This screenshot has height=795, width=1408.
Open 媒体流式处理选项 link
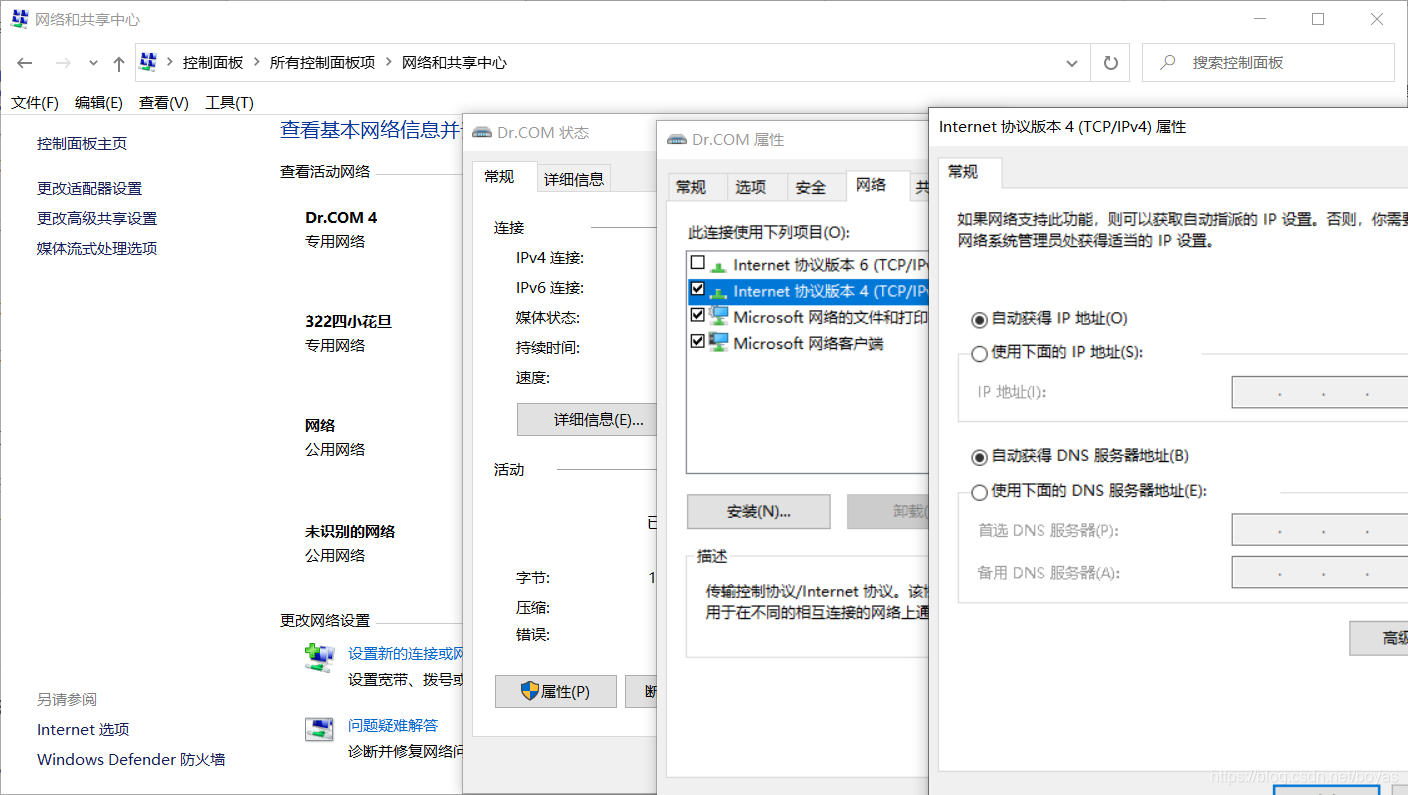[97, 248]
